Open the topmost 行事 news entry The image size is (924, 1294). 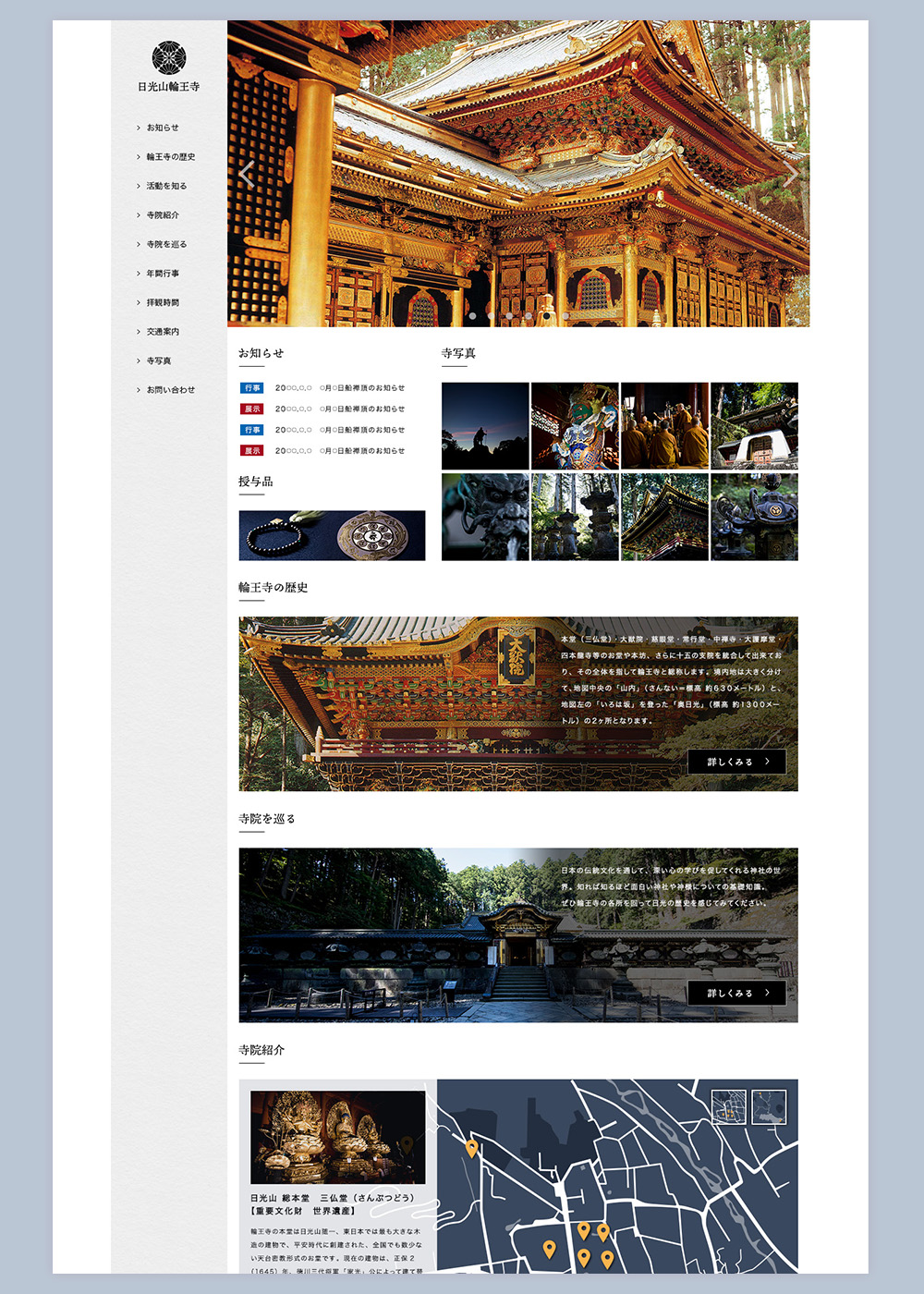(339, 388)
